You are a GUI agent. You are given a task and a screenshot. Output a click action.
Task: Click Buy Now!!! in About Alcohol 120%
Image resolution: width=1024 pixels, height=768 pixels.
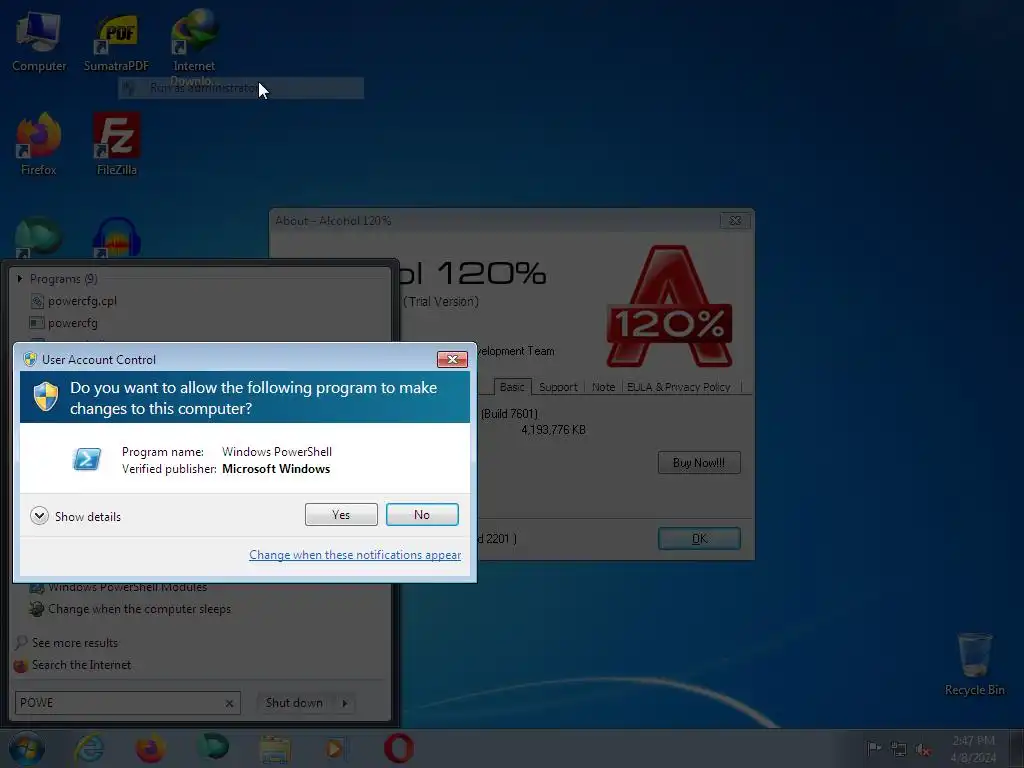click(x=699, y=462)
